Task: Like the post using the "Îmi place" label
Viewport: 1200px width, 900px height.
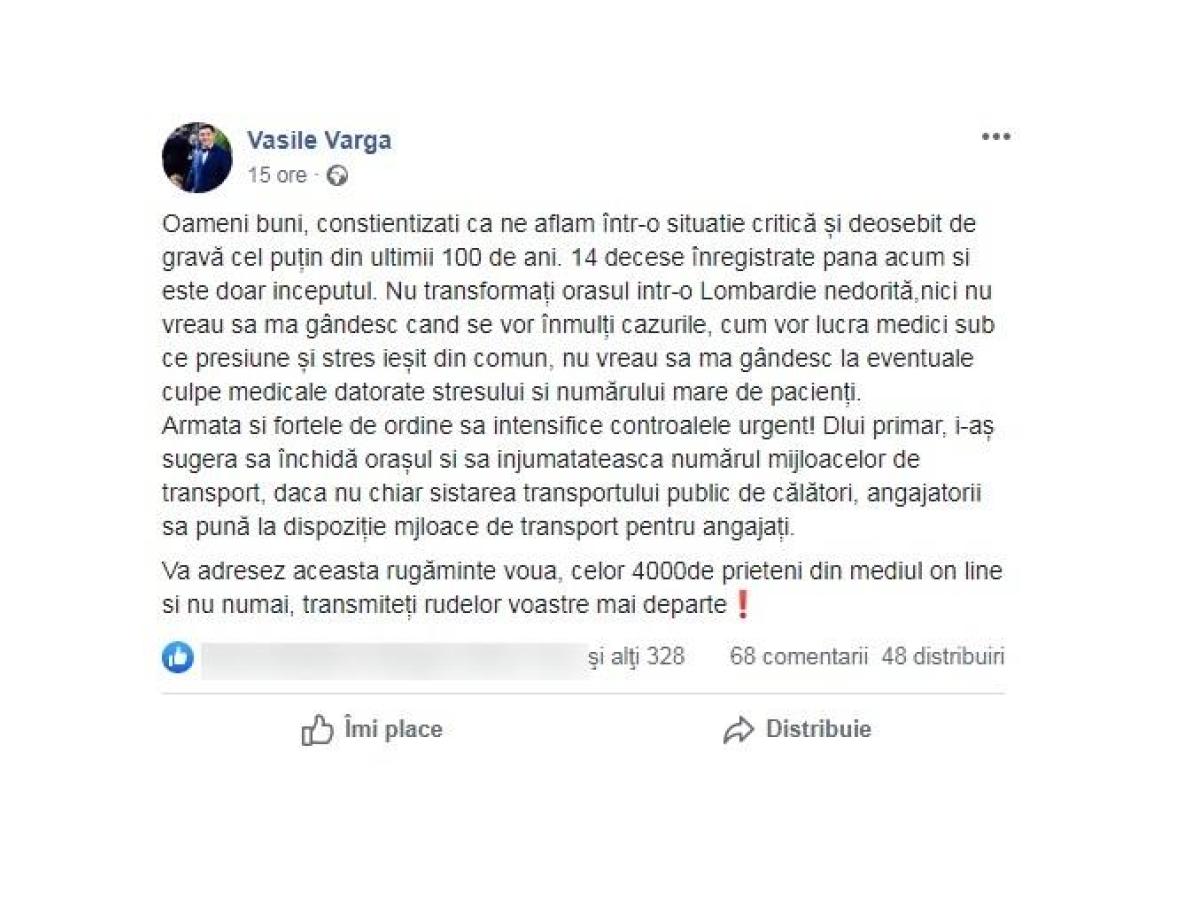Action: coord(392,730)
